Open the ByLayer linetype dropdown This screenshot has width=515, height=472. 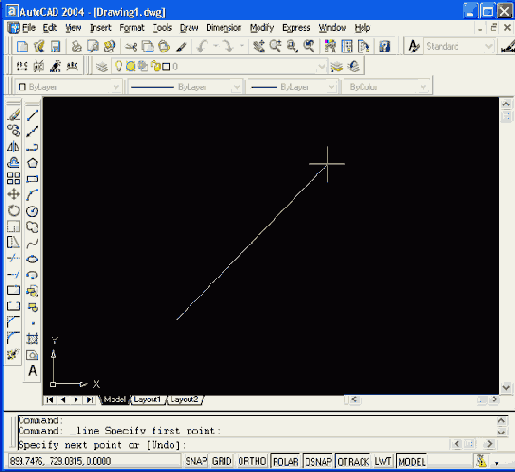236,87
